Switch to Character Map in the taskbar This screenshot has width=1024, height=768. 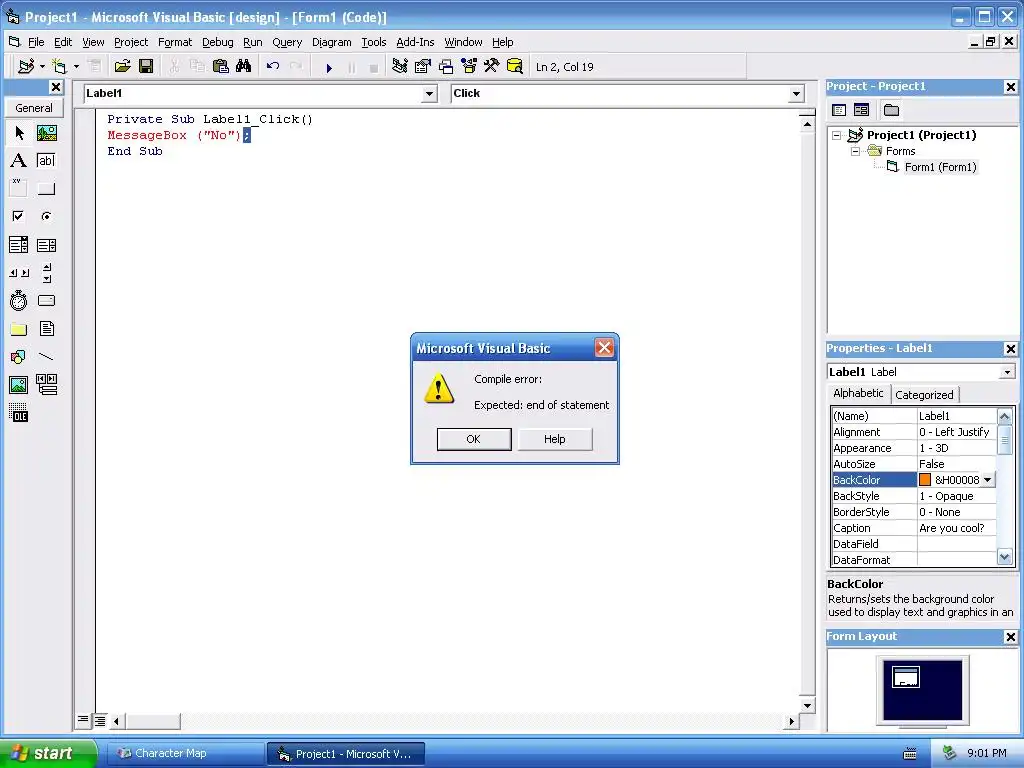coord(185,754)
